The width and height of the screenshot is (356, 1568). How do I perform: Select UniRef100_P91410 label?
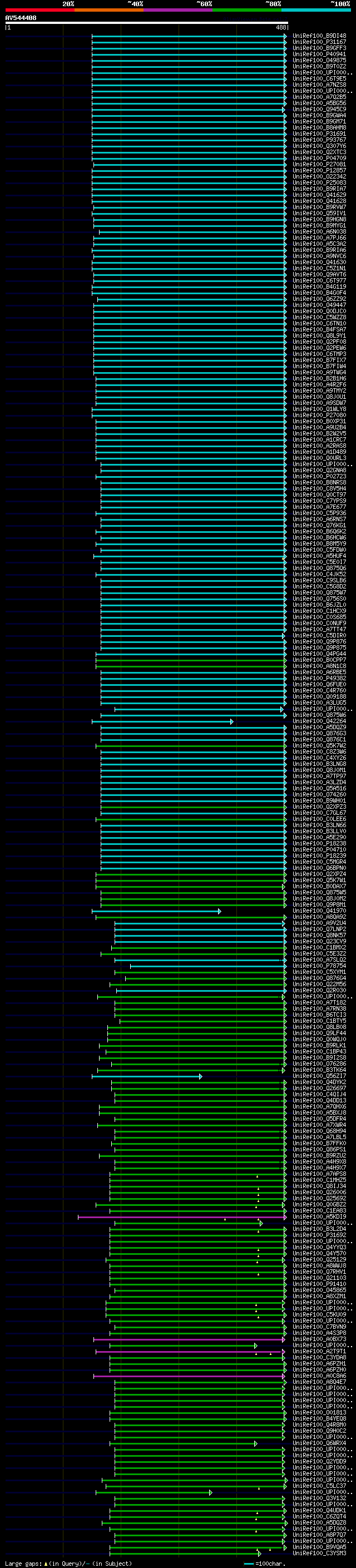pos(319,1284)
